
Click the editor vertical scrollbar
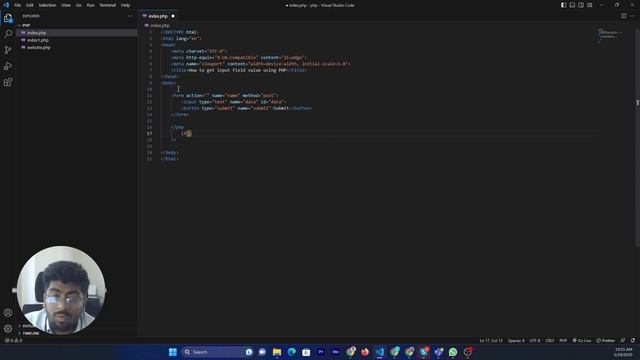coord(637,137)
